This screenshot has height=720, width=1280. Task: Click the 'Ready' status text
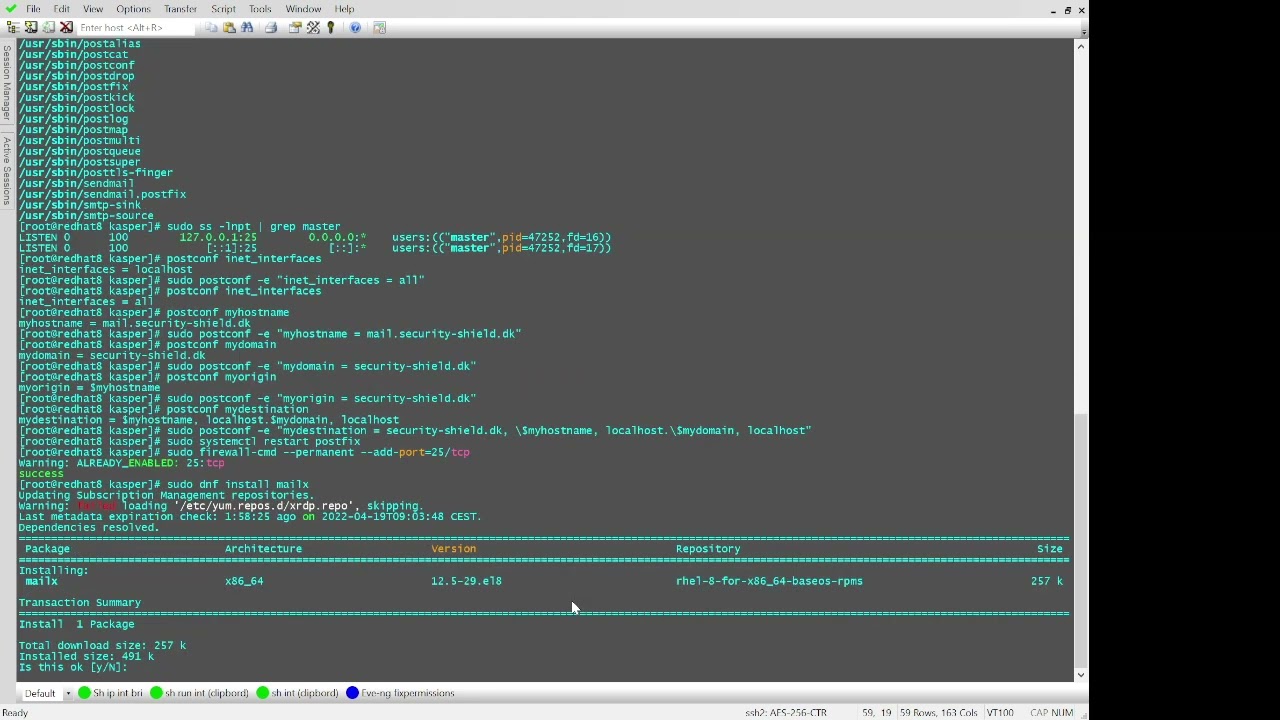click(15, 713)
